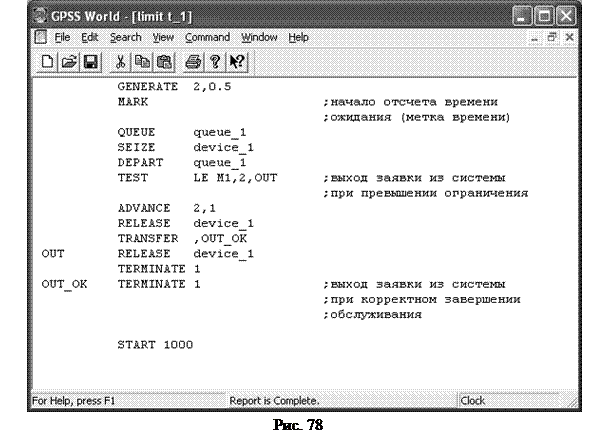The height and width of the screenshot is (446, 609).
Task: Click the ADVANCE 2,1 line
Action: (x=167, y=208)
